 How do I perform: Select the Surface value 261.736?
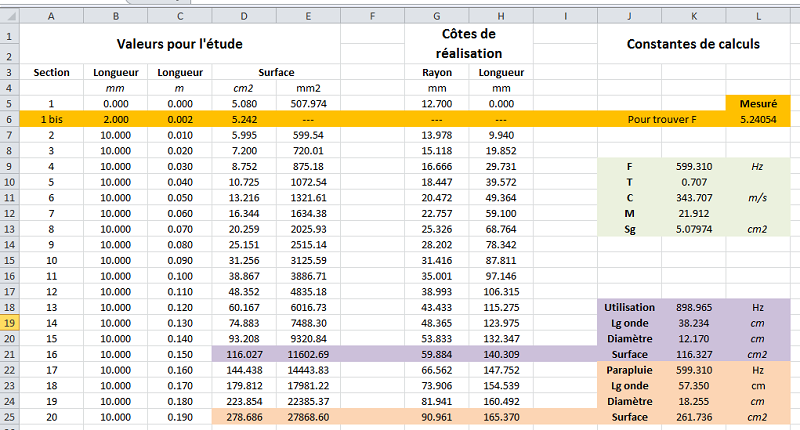tap(694, 417)
